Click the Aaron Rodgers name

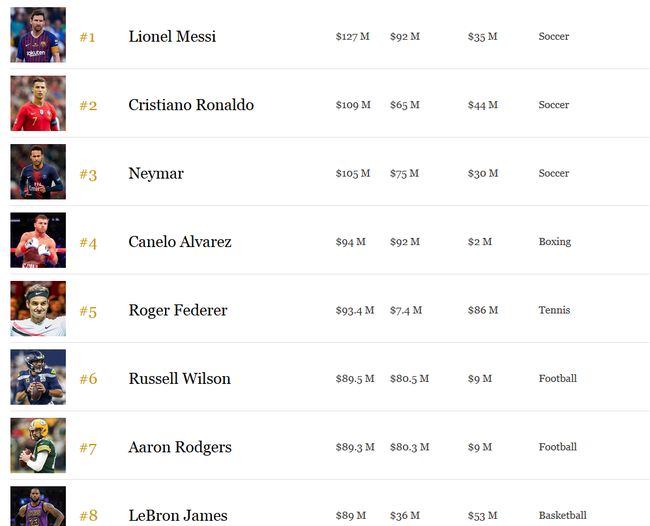[x=180, y=448]
